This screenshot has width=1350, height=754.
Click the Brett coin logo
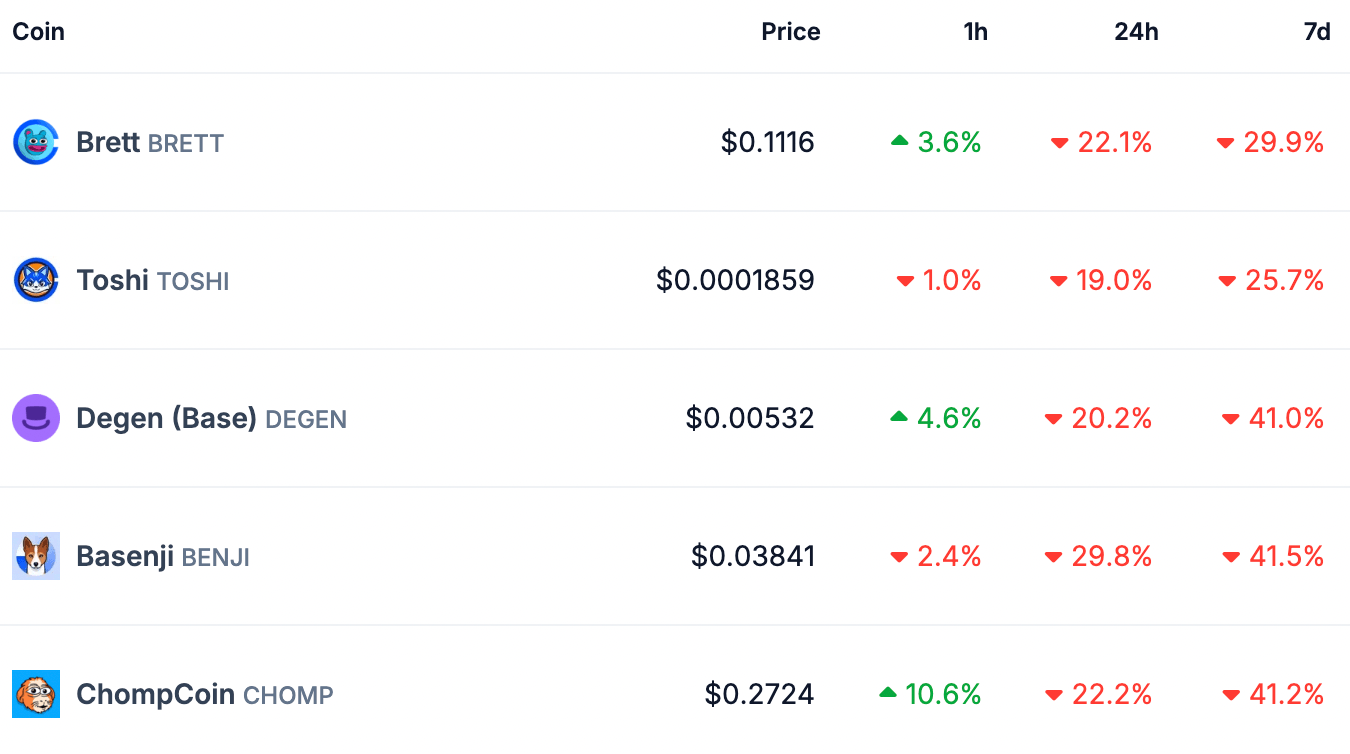coord(35,142)
